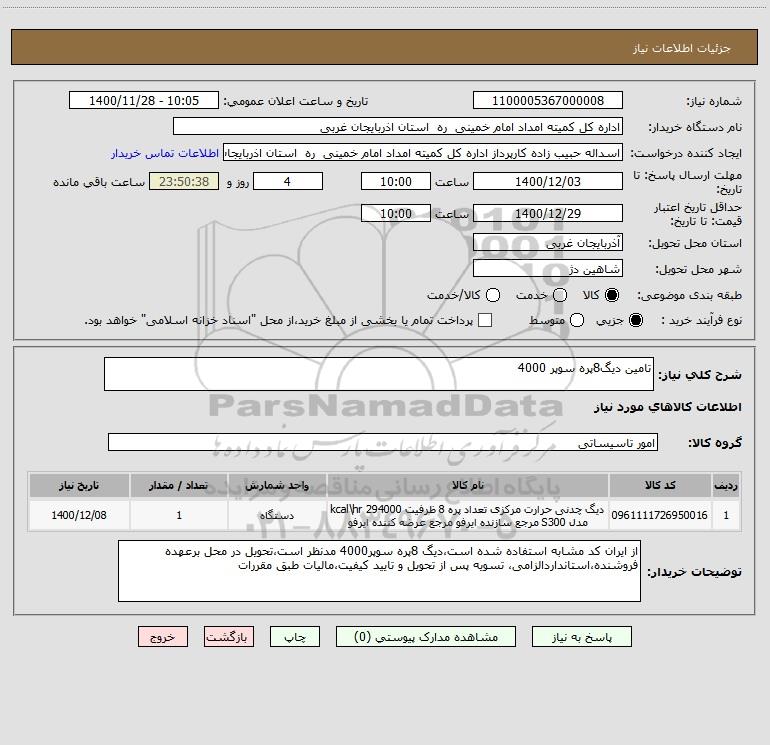770x745 pixels.
Task: Click the شرح کلی نیاز text area
Action: (379, 374)
